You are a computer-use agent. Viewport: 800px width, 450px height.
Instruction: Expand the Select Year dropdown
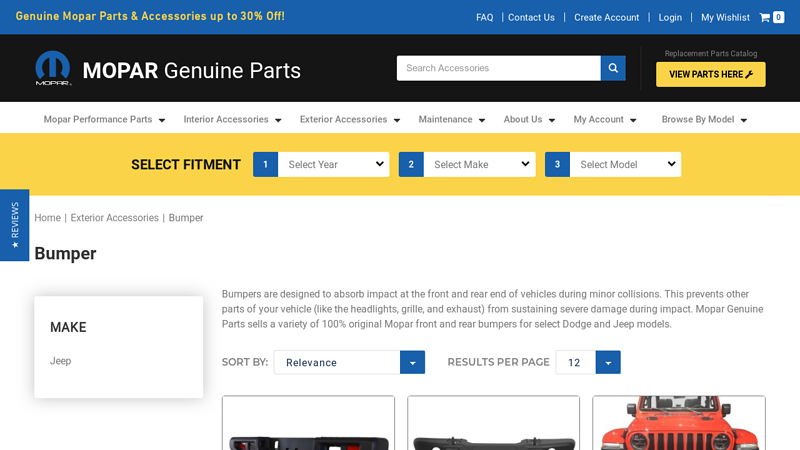tap(333, 164)
